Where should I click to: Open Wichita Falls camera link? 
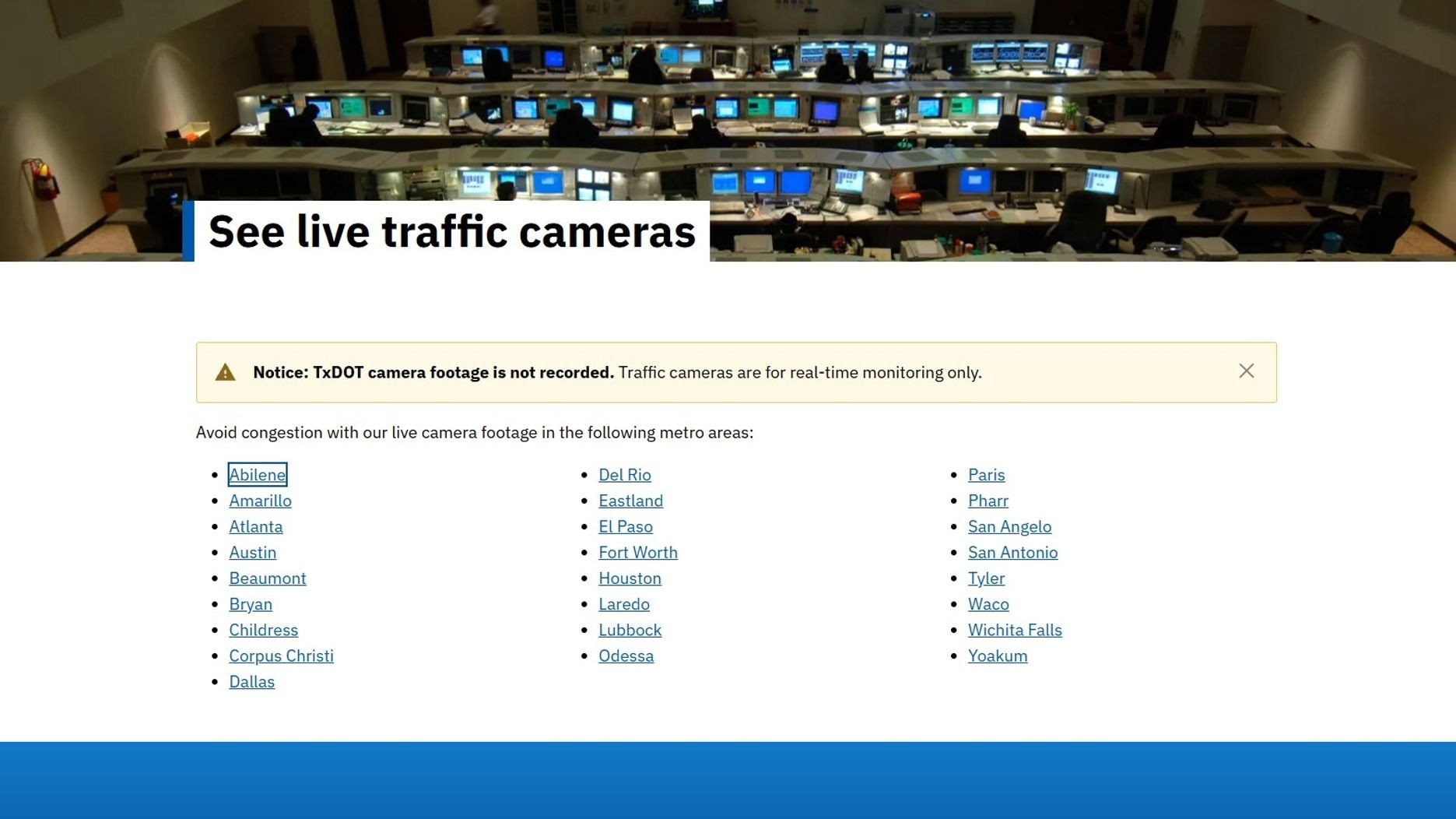coord(1014,631)
